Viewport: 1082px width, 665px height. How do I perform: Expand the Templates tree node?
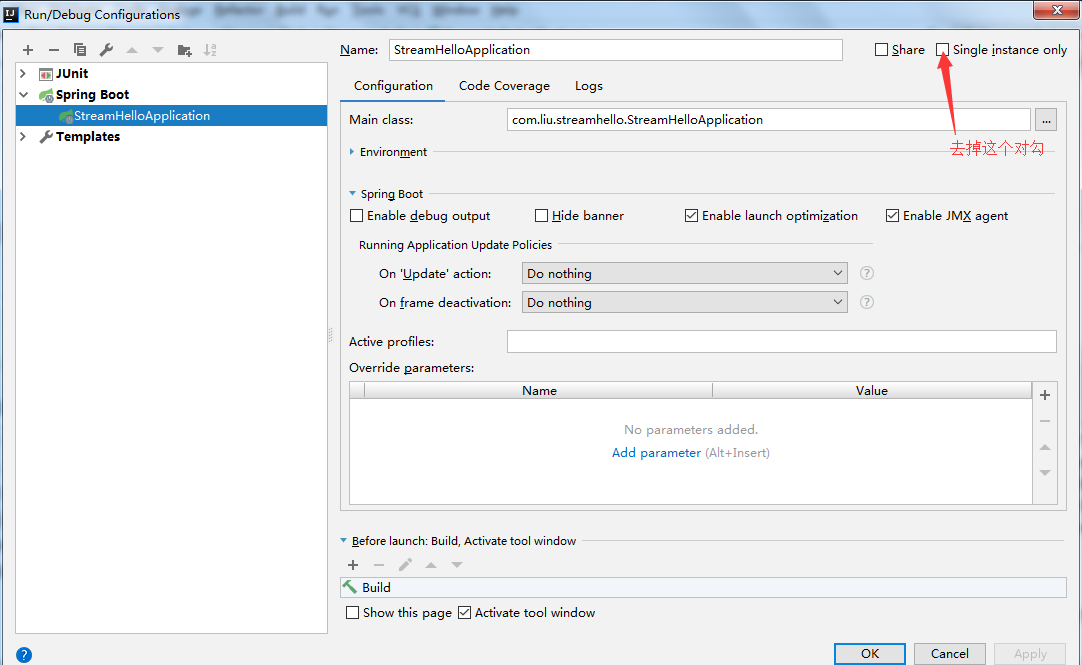(23, 137)
